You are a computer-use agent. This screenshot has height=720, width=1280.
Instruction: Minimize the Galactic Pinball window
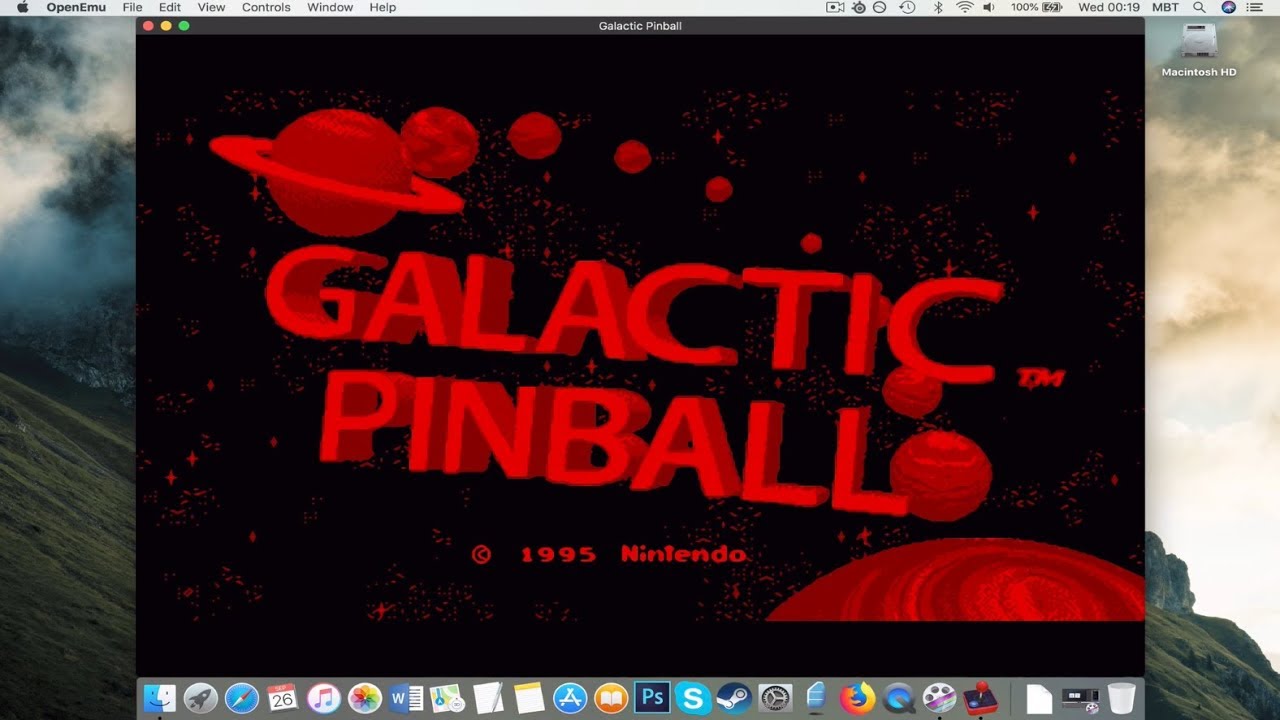click(166, 26)
